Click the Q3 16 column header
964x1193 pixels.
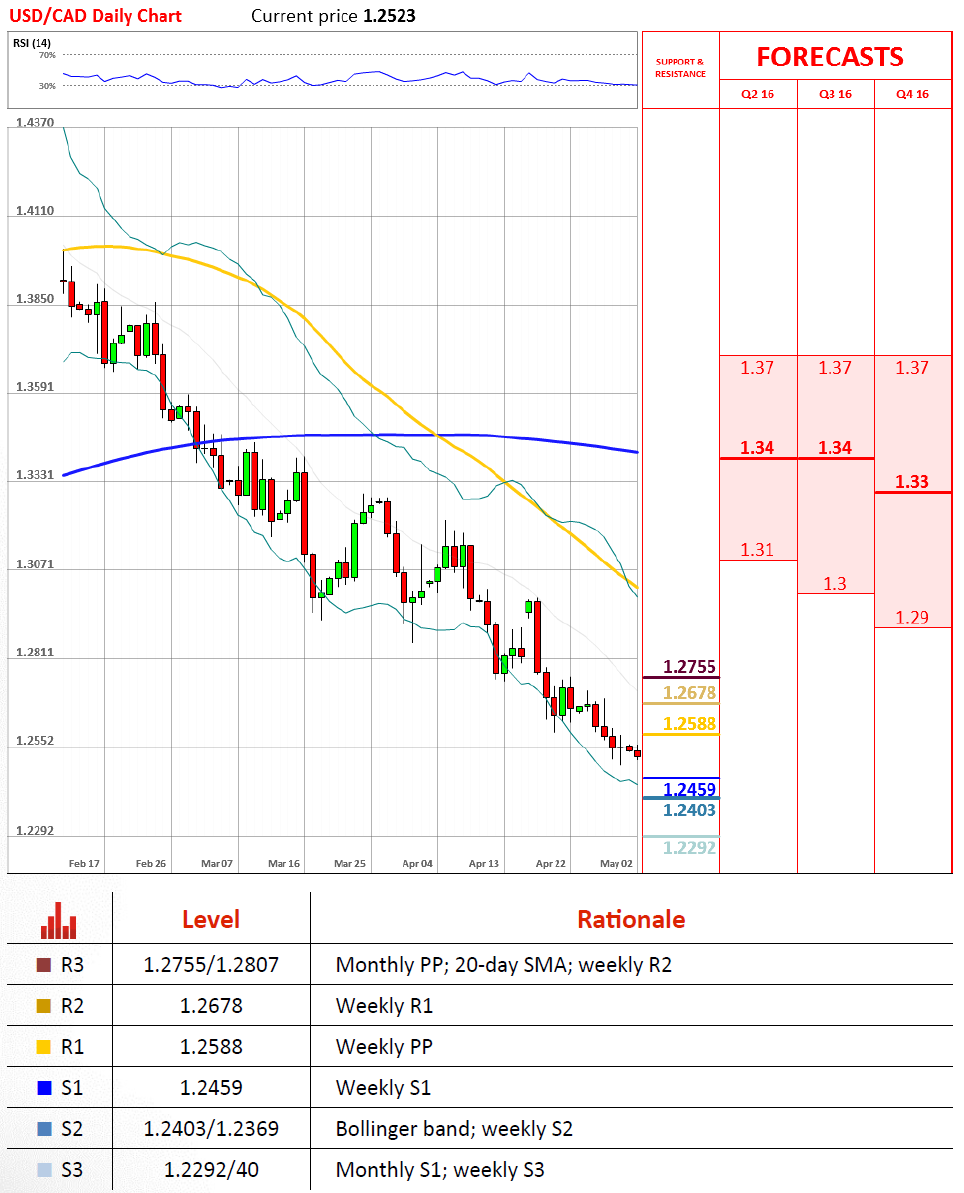coord(835,94)
